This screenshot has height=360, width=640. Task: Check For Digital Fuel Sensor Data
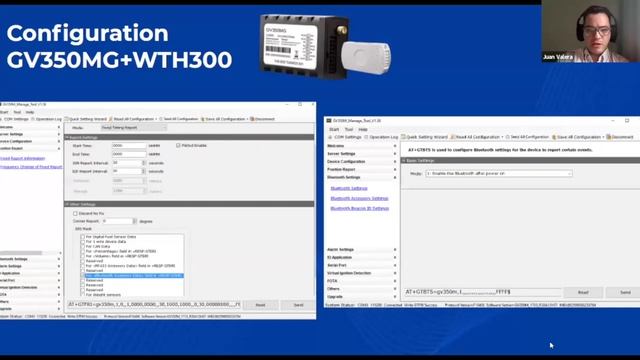[x=82, y=237]
